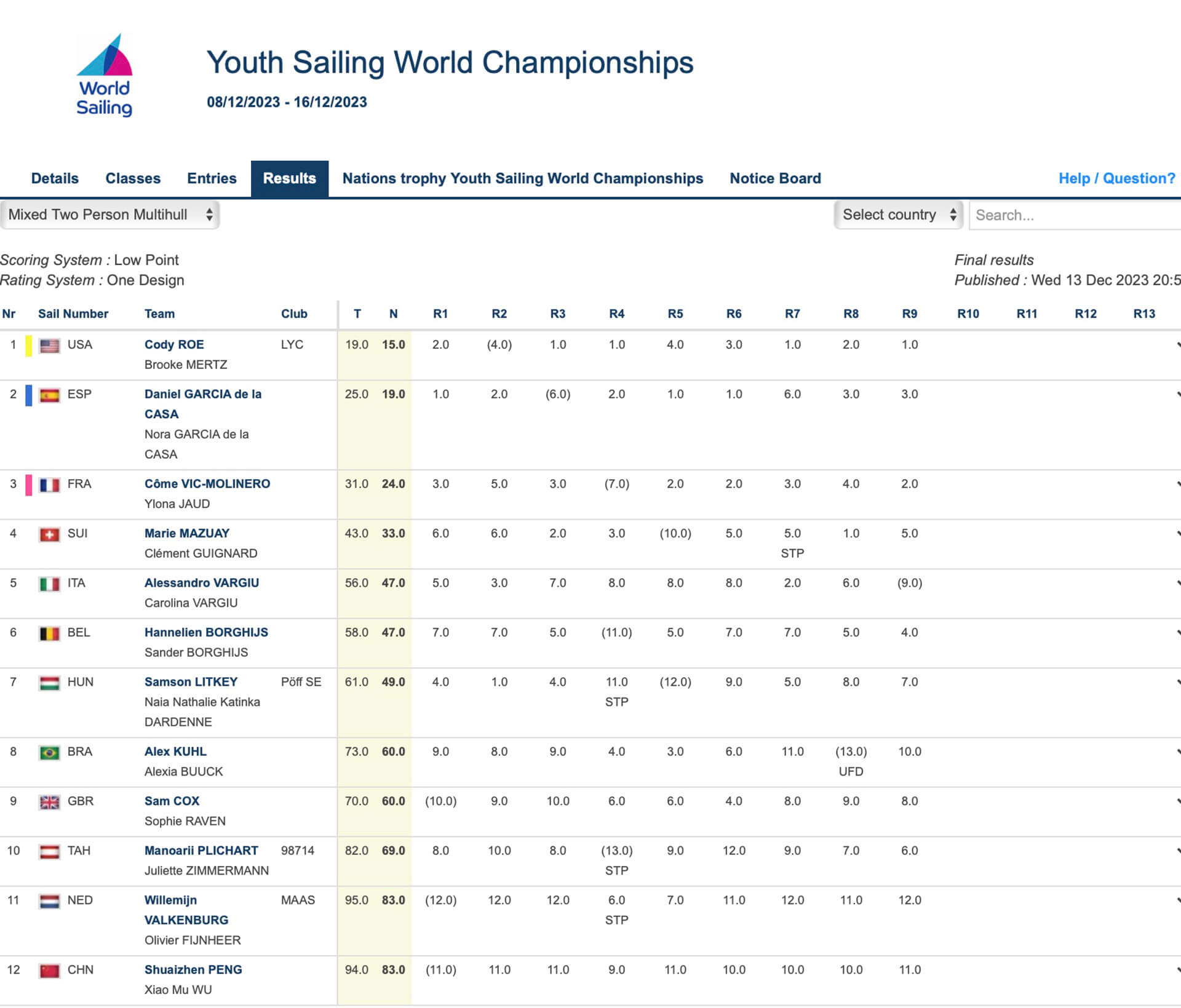
Task: Sort by the Sail Number column header
Action: click(x=73, y=314)
